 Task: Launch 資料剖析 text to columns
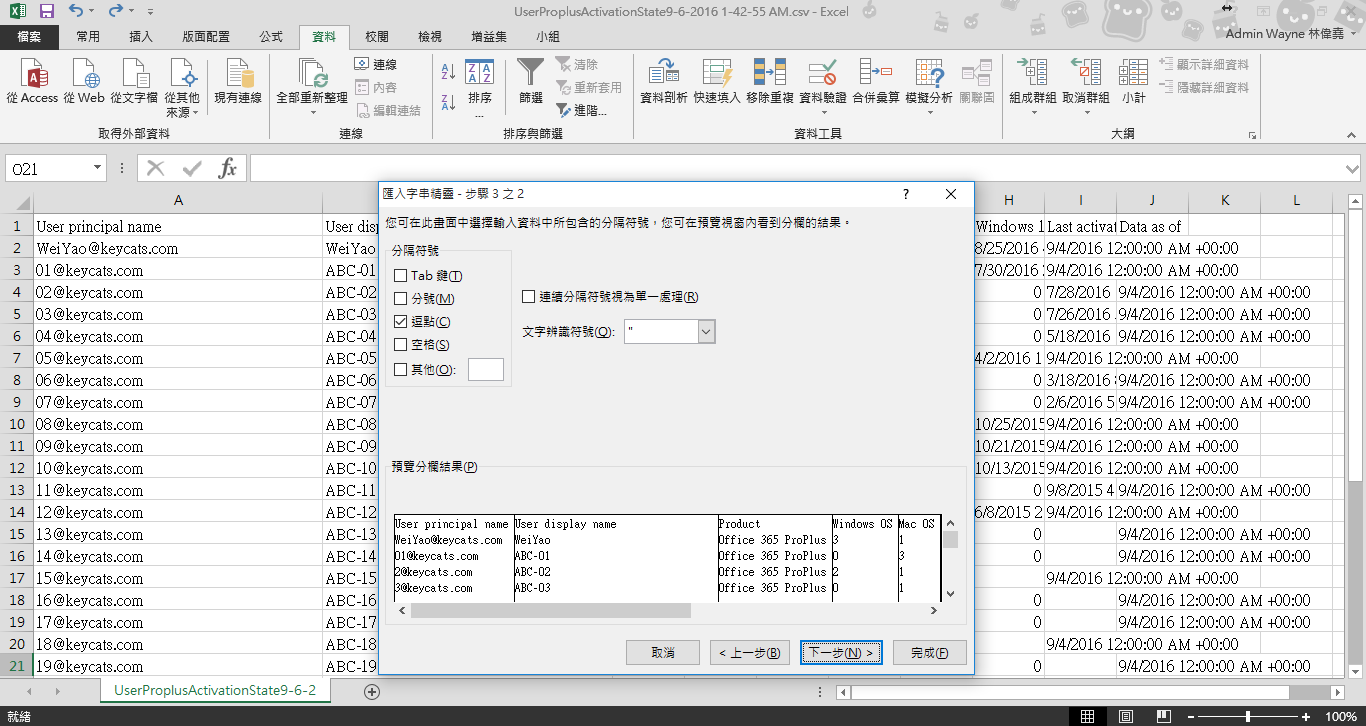point(663,82)
